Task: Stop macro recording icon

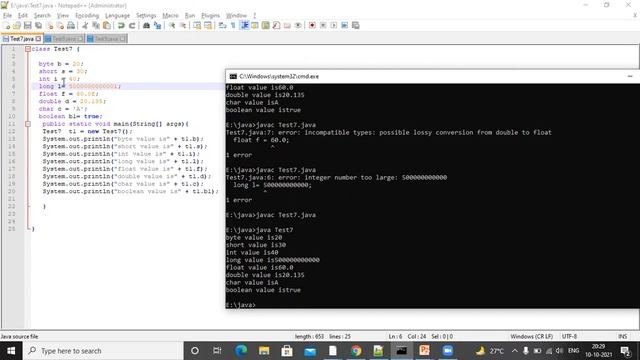Action: point(323,25)
